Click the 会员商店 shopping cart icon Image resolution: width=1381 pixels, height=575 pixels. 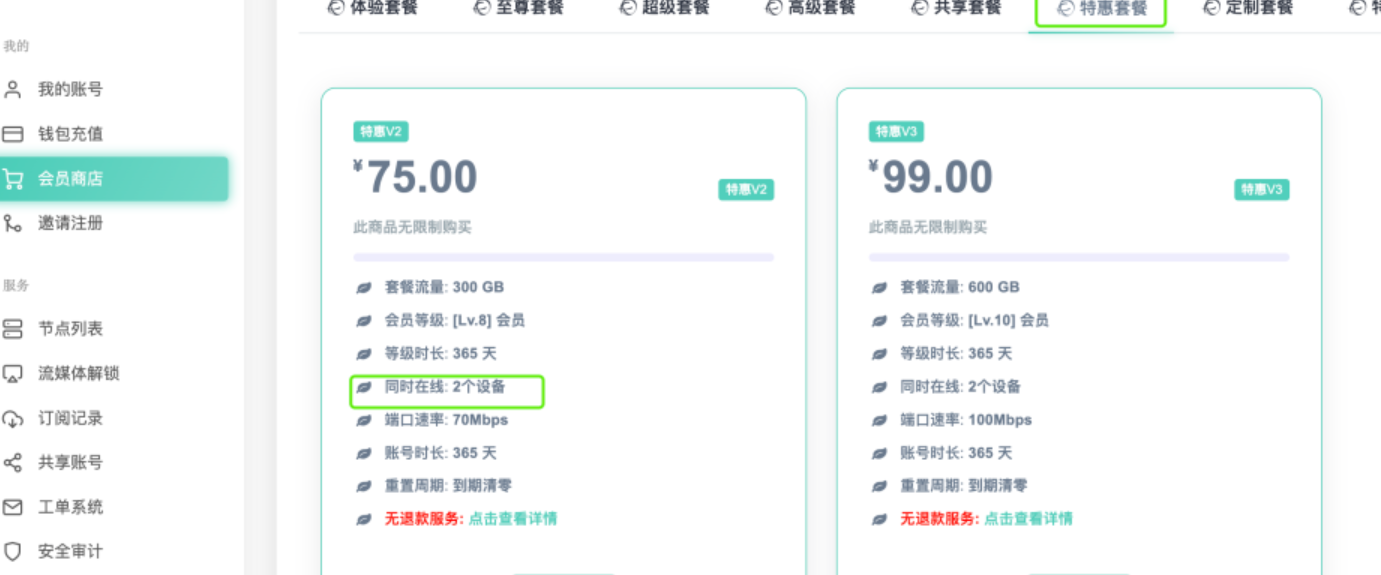(x=13, y=179)
